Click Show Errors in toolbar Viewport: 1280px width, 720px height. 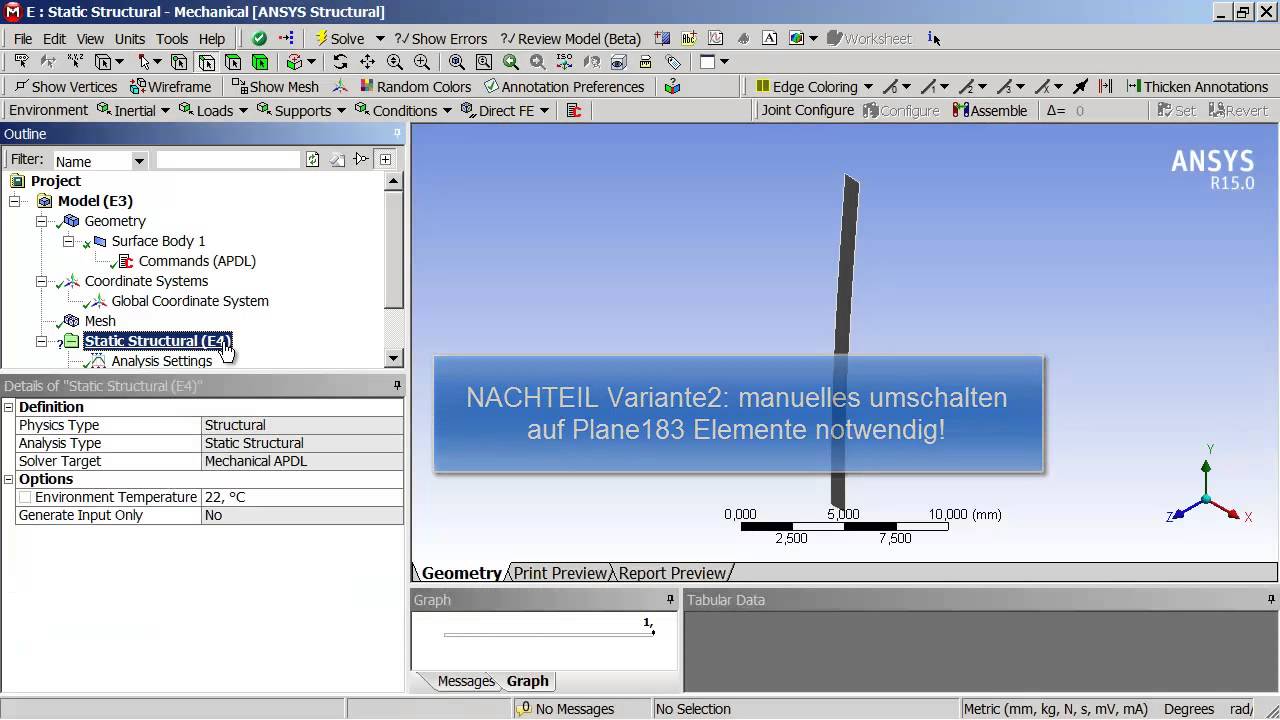click(441, 38)
